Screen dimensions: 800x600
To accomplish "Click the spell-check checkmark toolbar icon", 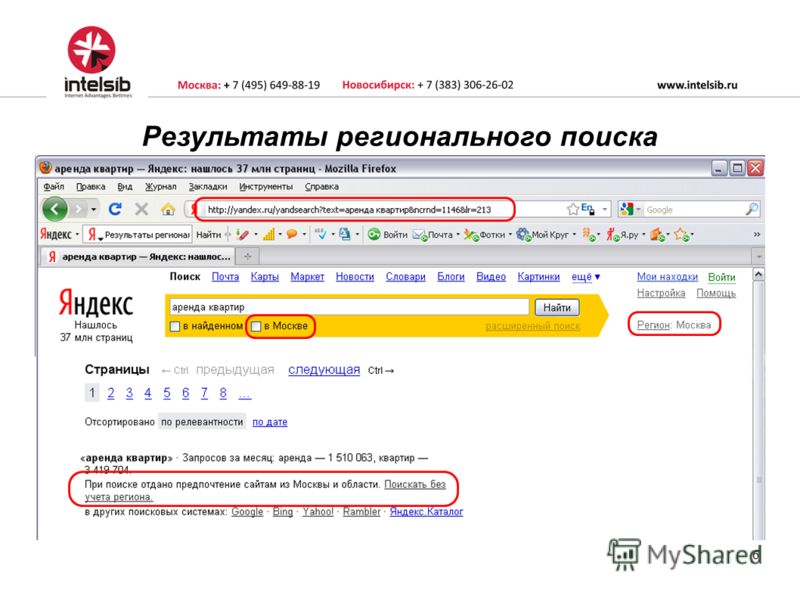I will [320, 235].
